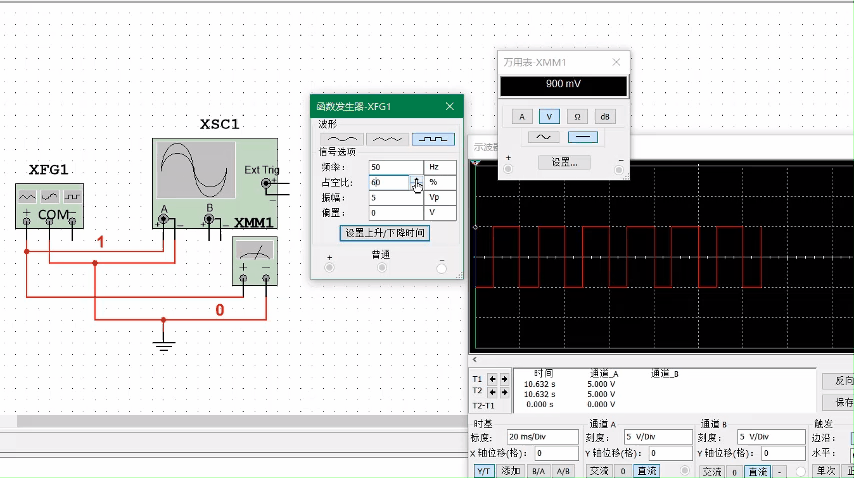Adjust duty cycle spinner arrows
The image size is (854, 478).
[416, 182]
